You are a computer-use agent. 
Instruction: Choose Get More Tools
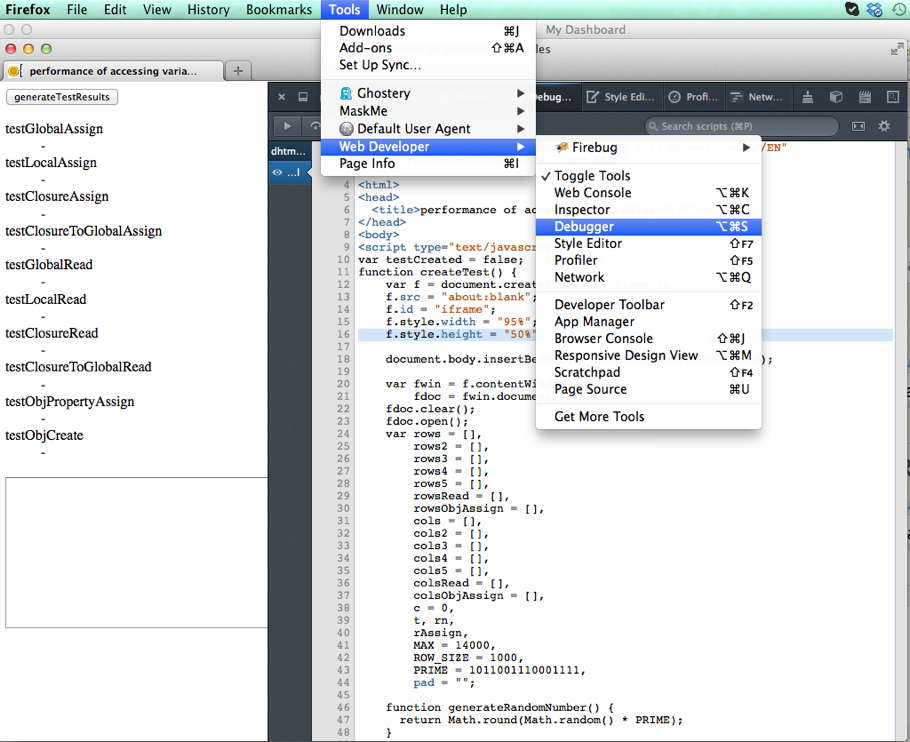(x=599, y=417)
